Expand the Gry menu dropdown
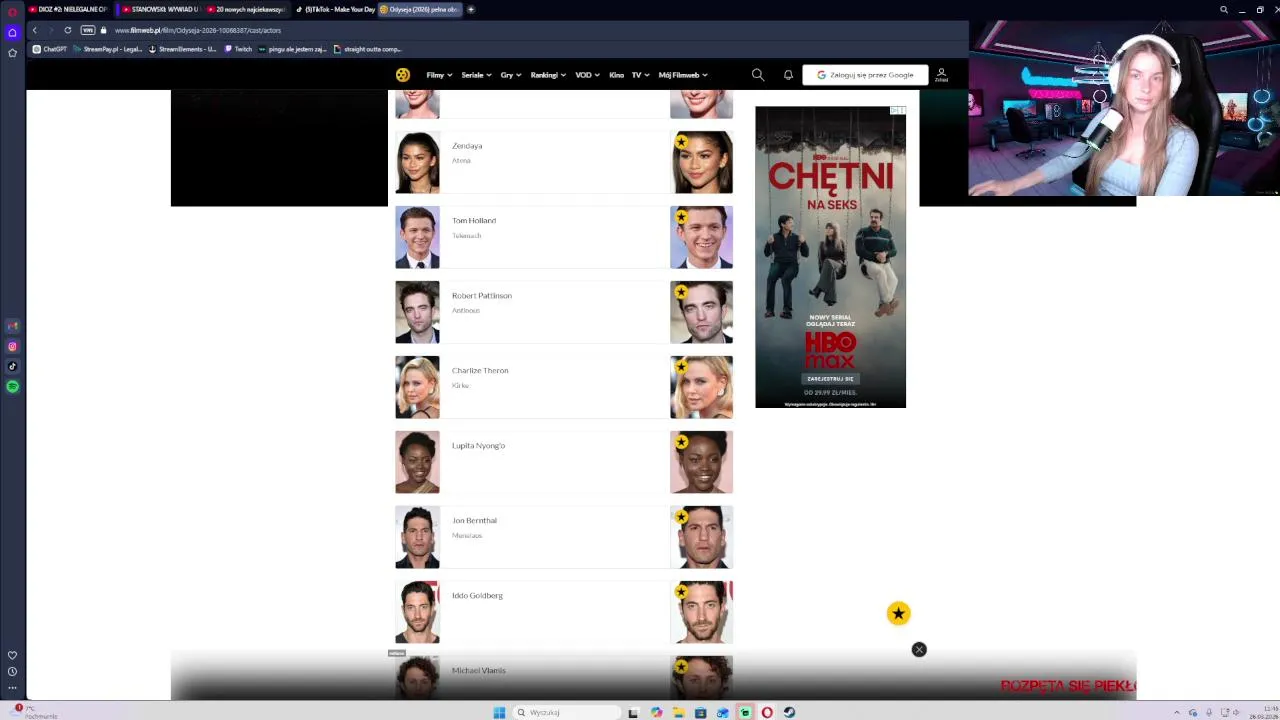Viewport: 1280px width, 720px height. [x=511, y=75]
